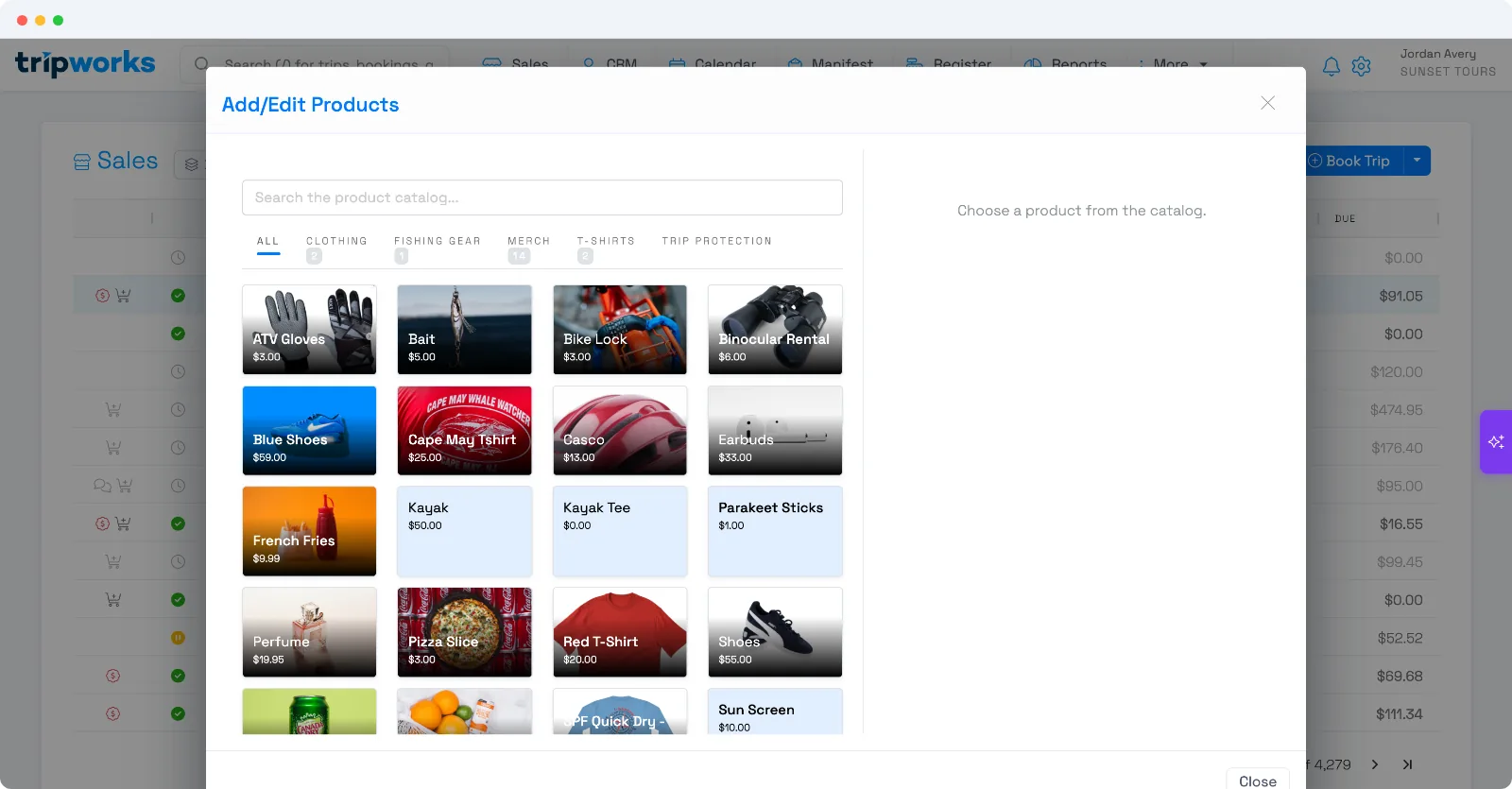The width and height of the screenshot is (1512, 789).
Task: Click the $474.95 due amount
Action: pyautogui.click(x=1396, y=410)
